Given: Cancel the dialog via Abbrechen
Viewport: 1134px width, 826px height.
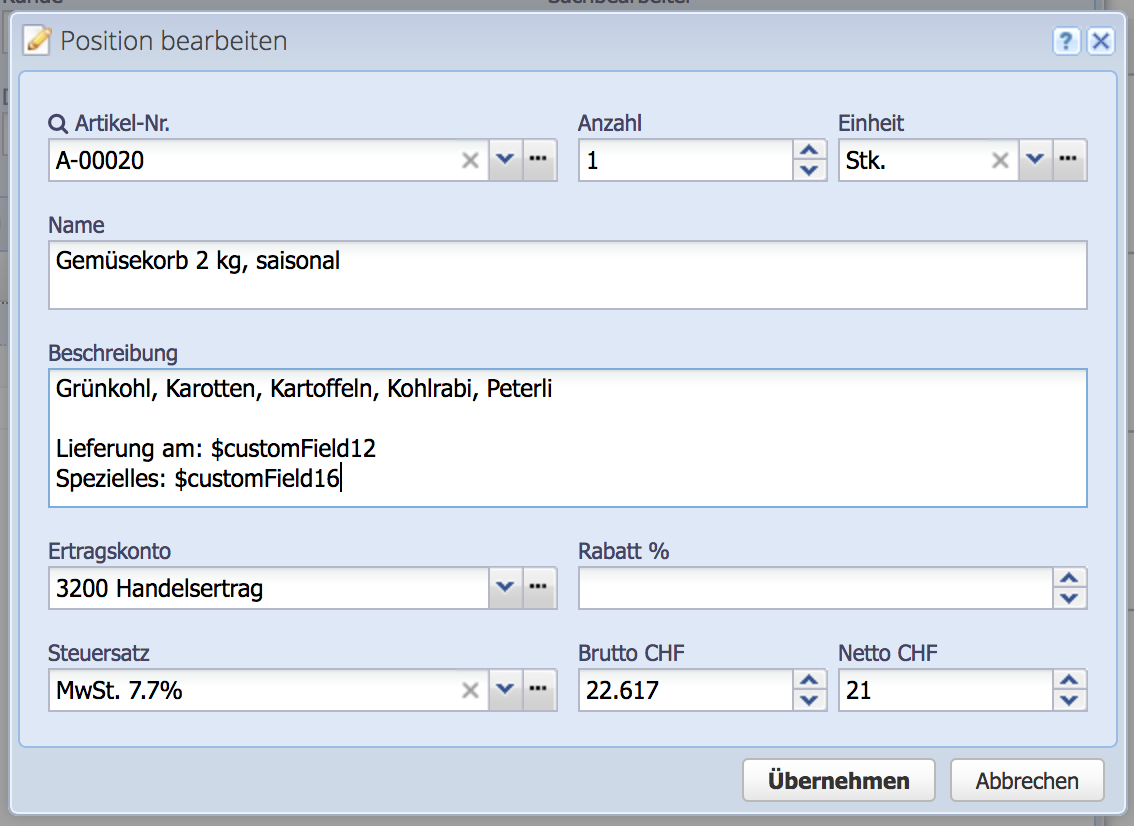Looking at the screenshot, I should click(1026, 780).
